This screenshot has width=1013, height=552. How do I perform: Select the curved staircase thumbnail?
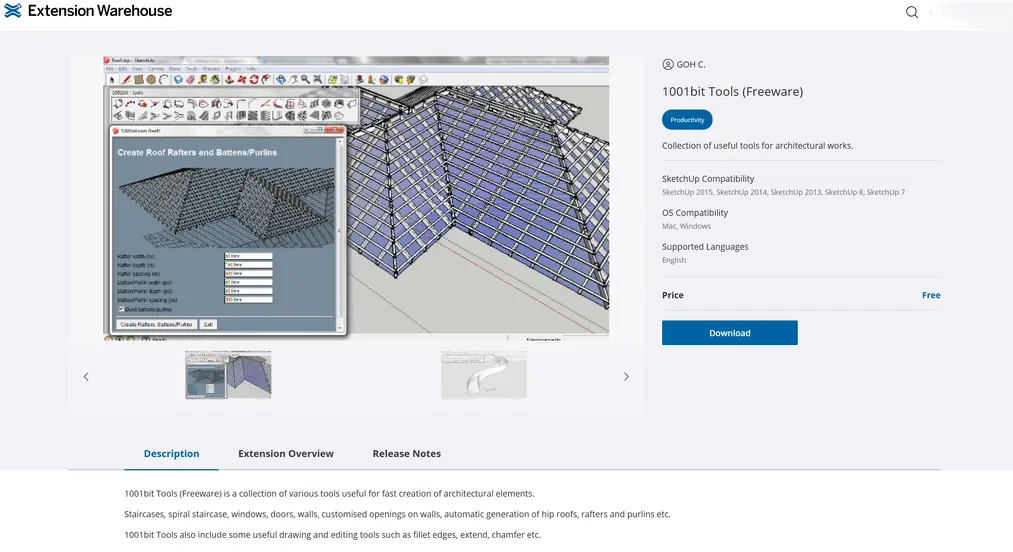(x=484, y=375)
